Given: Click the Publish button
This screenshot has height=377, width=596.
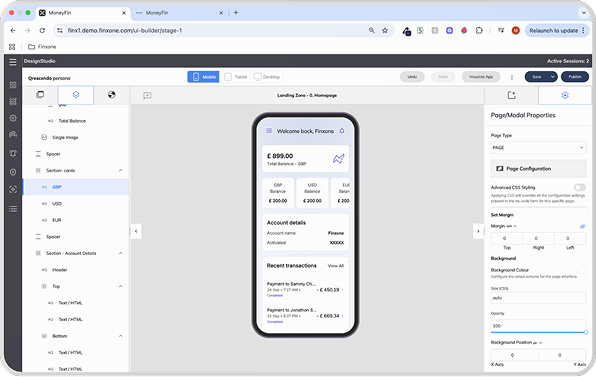Looking at the screenshot, I should pos(575,77).
